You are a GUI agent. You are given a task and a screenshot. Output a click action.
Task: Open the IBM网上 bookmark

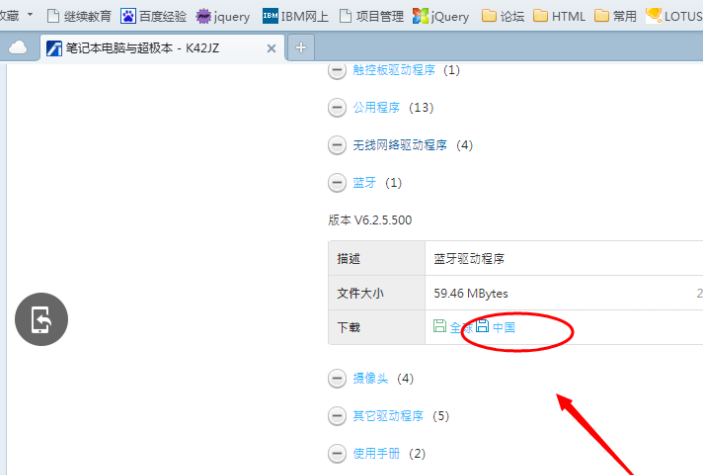(x=295, y=17)
